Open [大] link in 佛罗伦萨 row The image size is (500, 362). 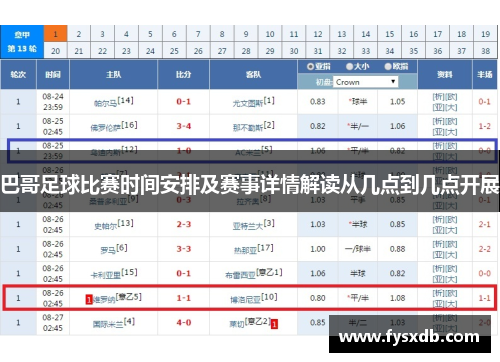click(x=451, y=132)
